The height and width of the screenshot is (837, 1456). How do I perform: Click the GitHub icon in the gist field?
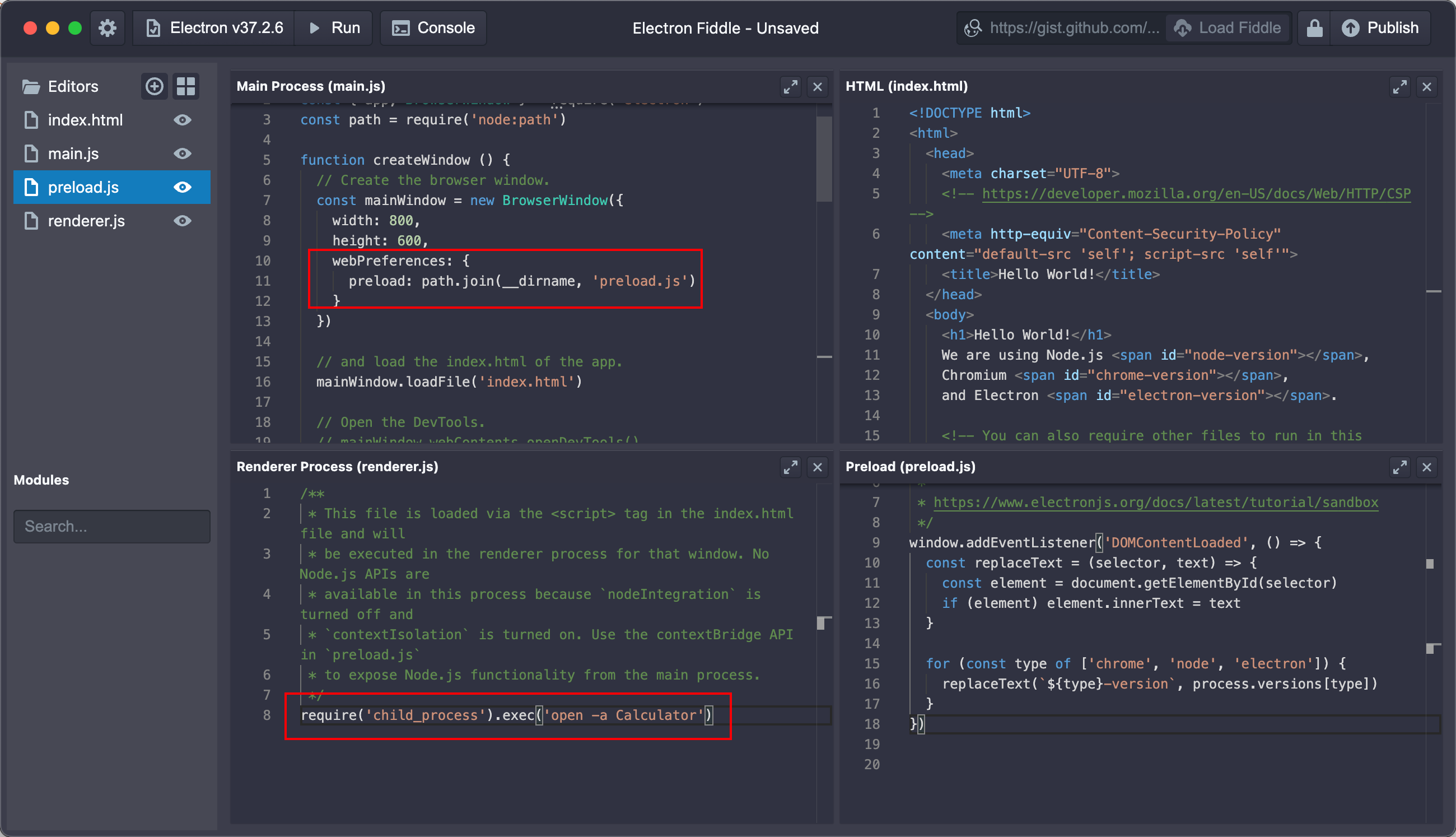973,27
